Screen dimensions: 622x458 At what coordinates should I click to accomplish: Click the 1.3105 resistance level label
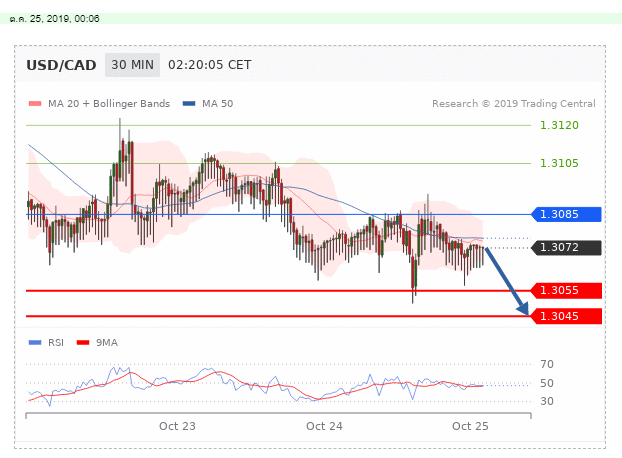click(x=559, y=163)
